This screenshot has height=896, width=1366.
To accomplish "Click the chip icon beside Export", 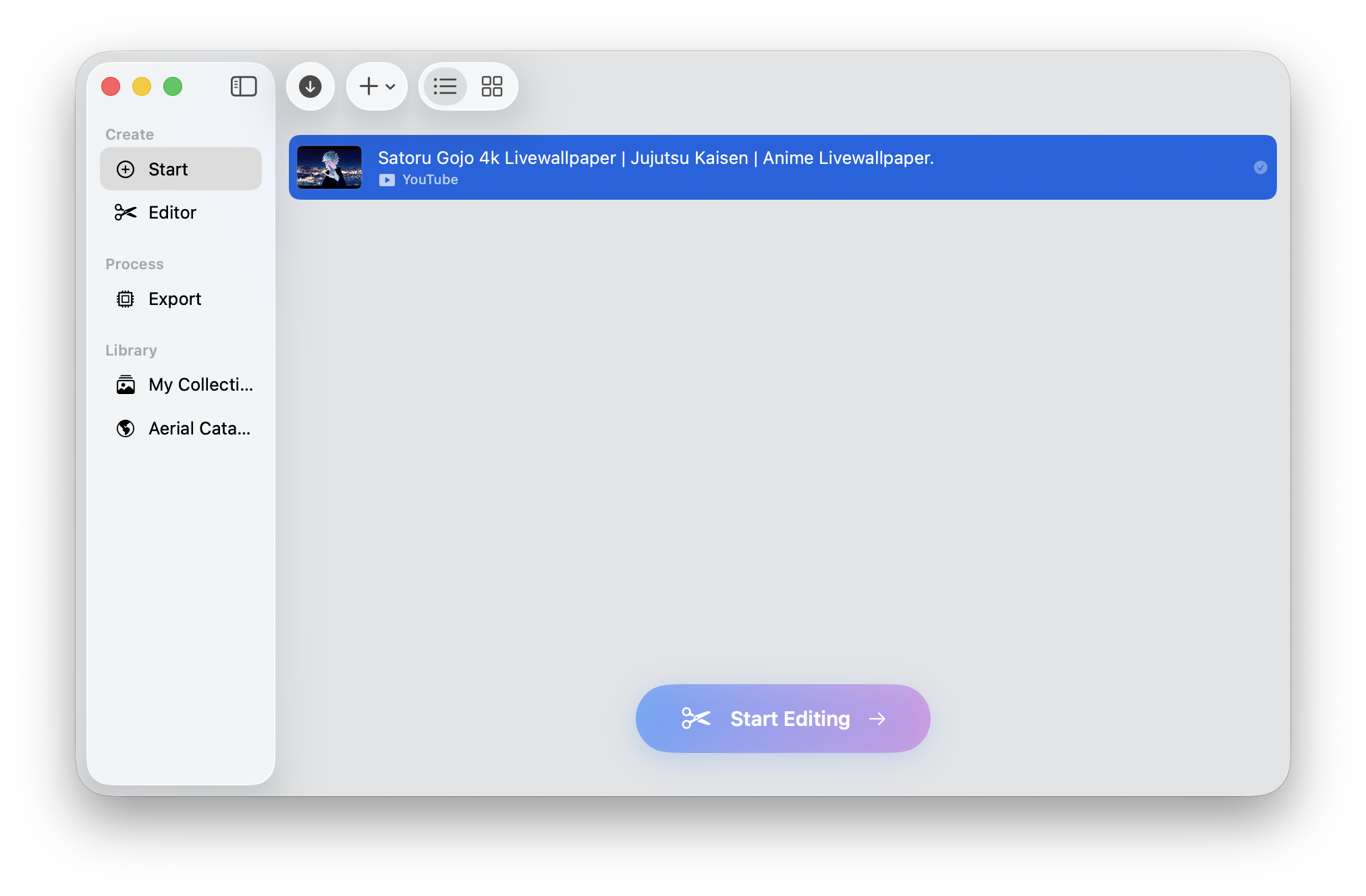I will [x=126, y=299].
